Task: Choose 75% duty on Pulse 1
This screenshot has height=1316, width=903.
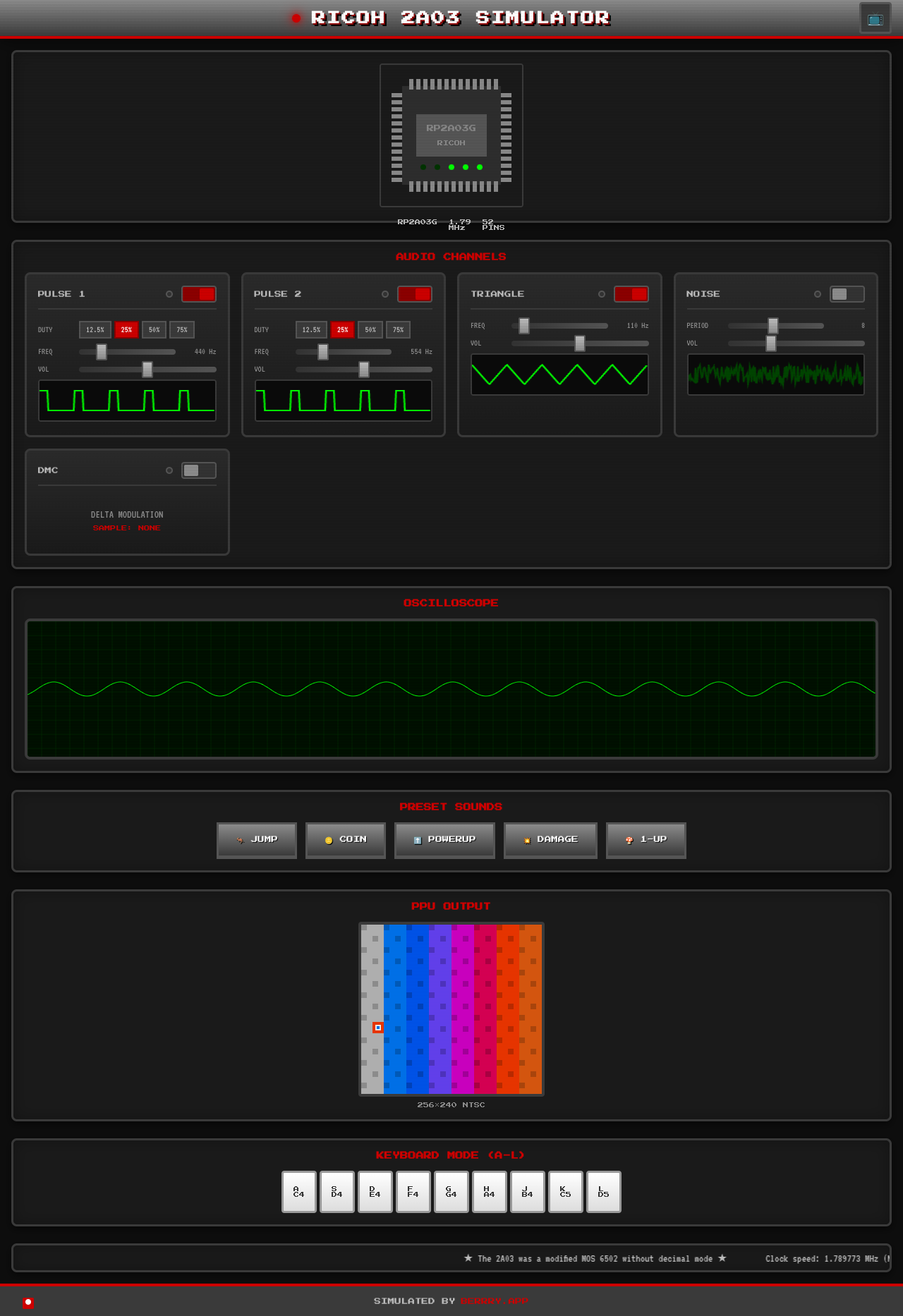Action: pos(182,329)
